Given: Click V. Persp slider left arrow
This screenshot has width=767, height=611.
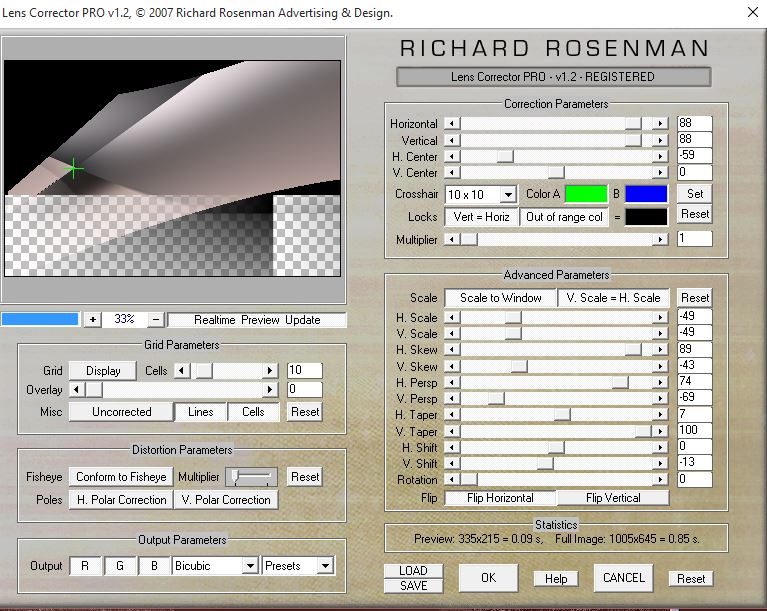Looking at the screenshot, I should 452,399.
